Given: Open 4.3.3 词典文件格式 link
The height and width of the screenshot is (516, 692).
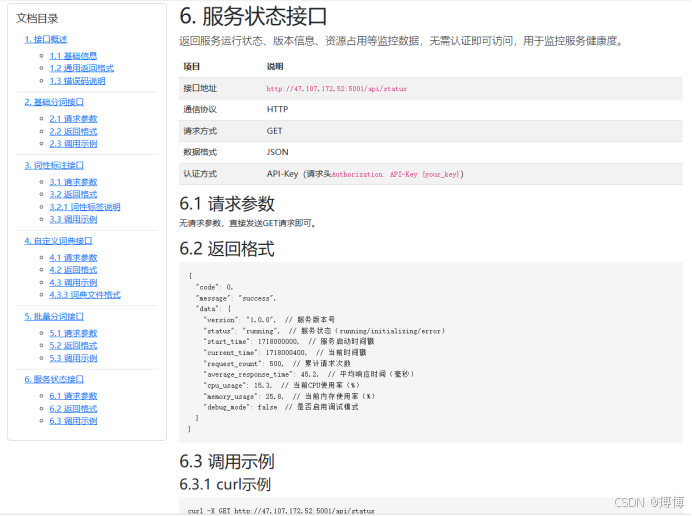Looking at the screenshot, I should (x=85, y=295).
